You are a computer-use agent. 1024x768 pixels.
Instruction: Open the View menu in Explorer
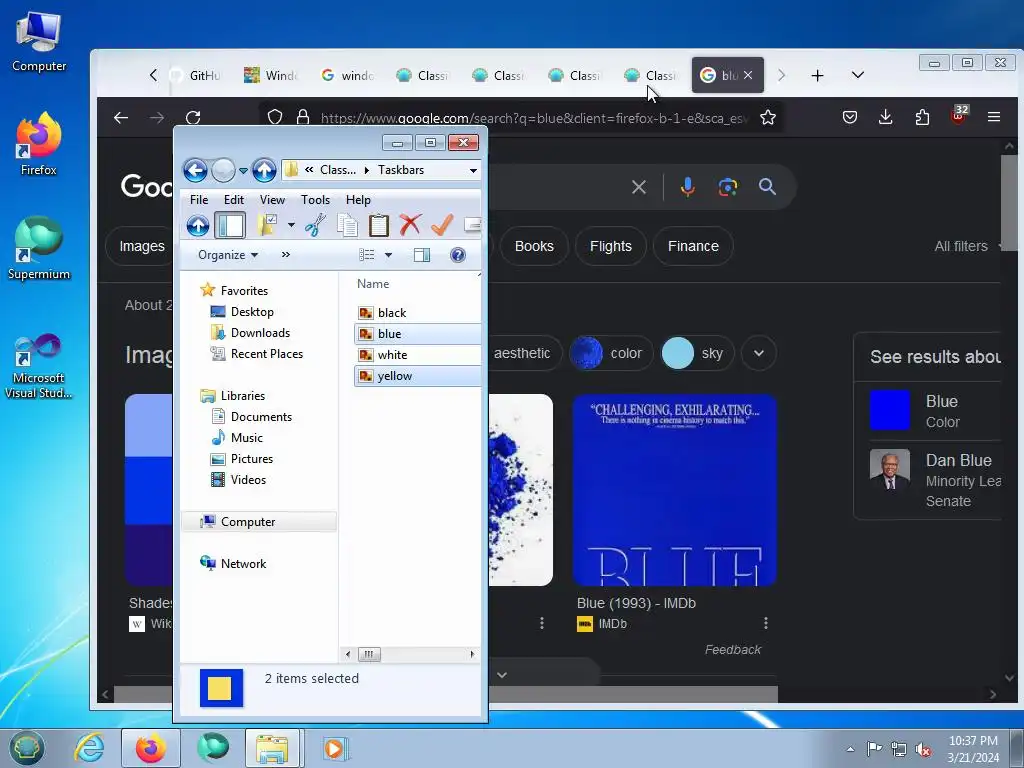point(272,200)
